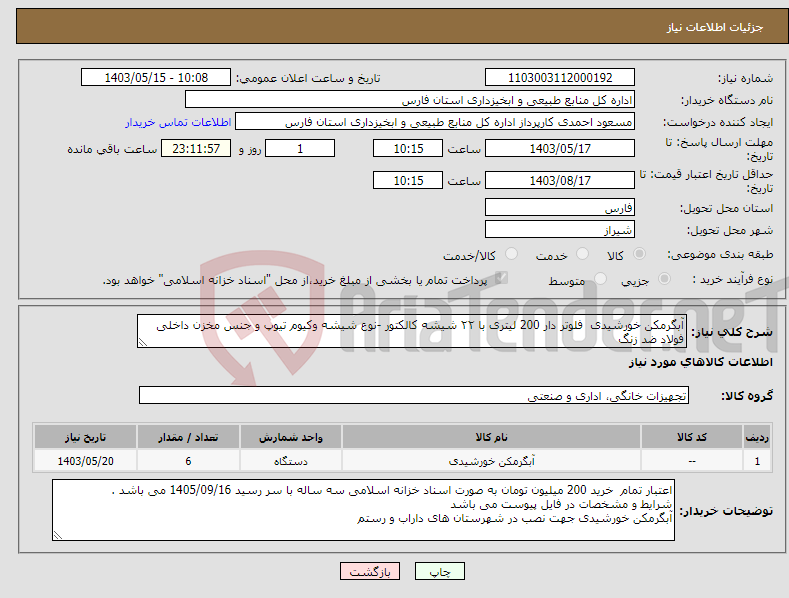Click the delivery city field شیراز
The image size is (789, 598).
coord(560,230)
